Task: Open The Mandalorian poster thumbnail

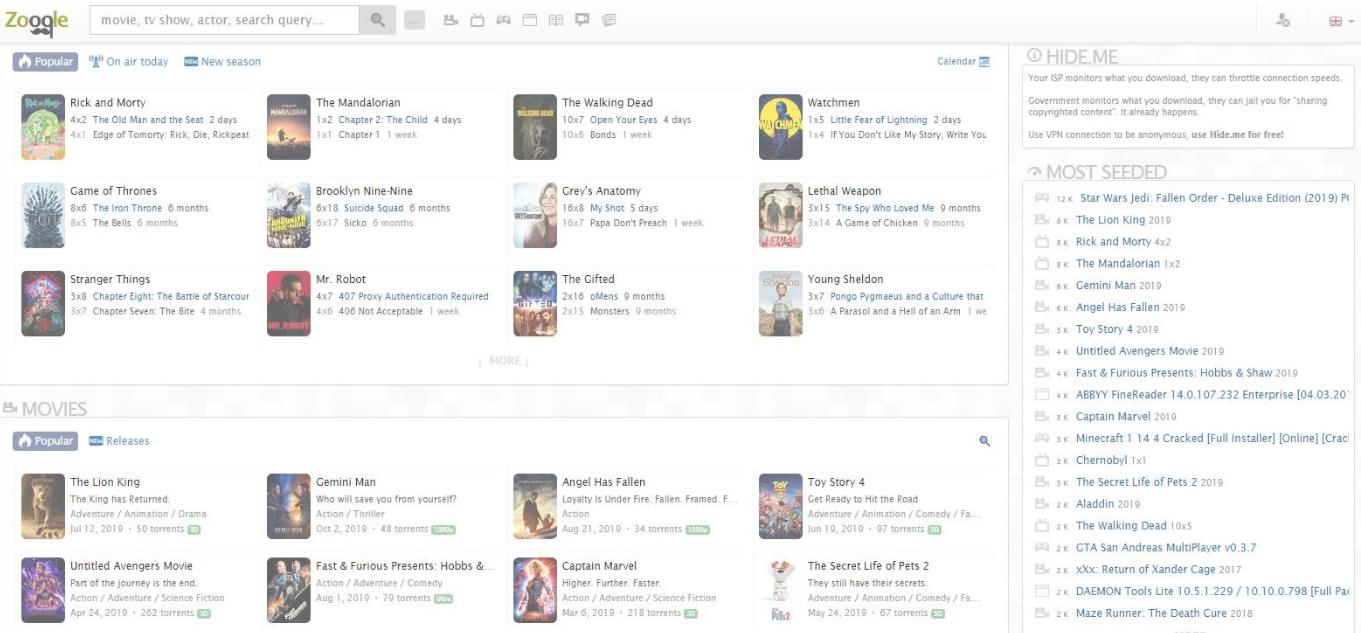Action: 289,127
